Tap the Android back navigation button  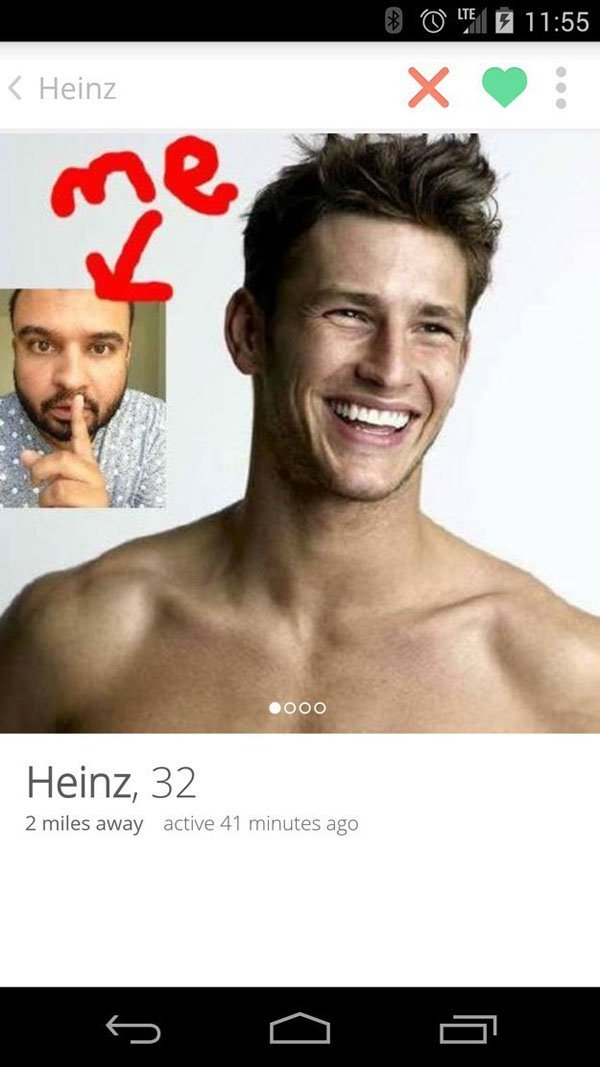(133, 1028)
